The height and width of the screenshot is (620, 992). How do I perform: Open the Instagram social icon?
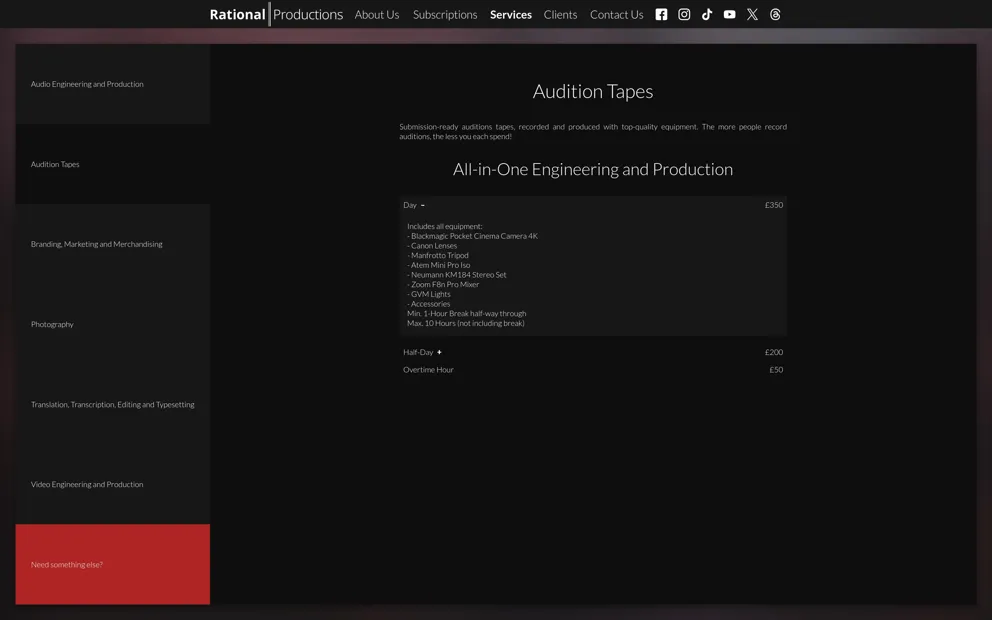click(684, 15)
